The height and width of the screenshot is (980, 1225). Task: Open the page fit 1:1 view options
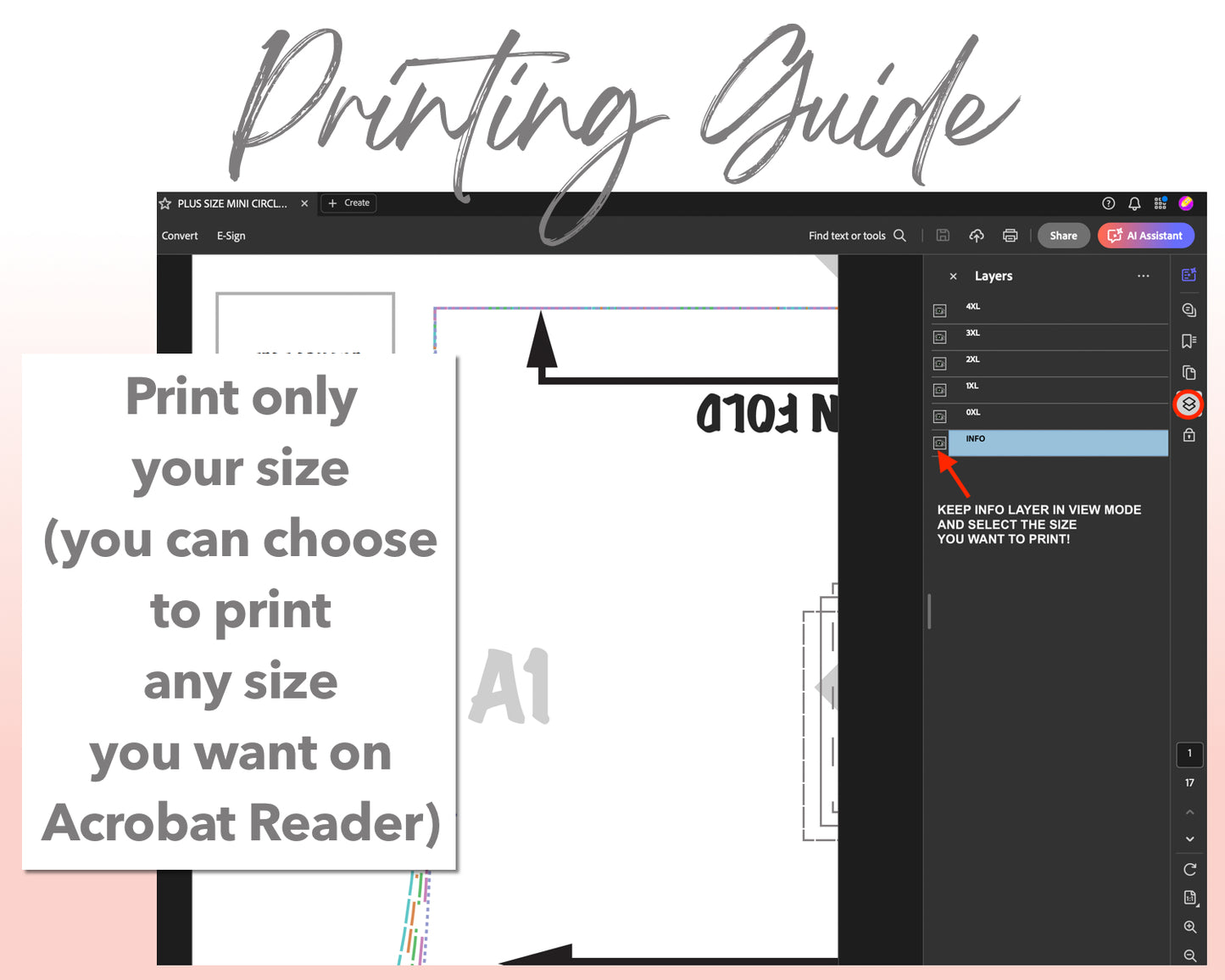click(x=1189, y=898)
